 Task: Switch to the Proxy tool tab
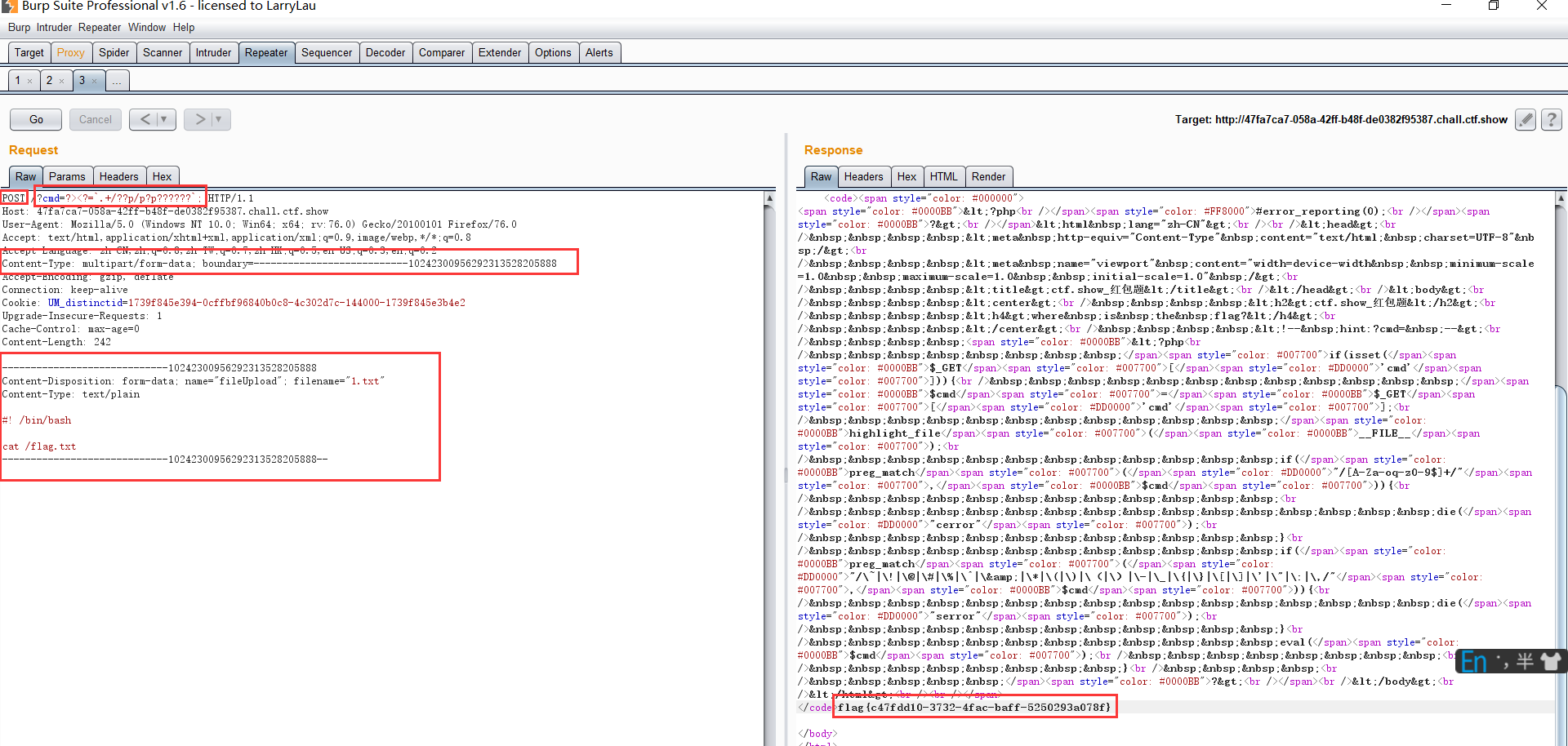[x=71, y=52]
